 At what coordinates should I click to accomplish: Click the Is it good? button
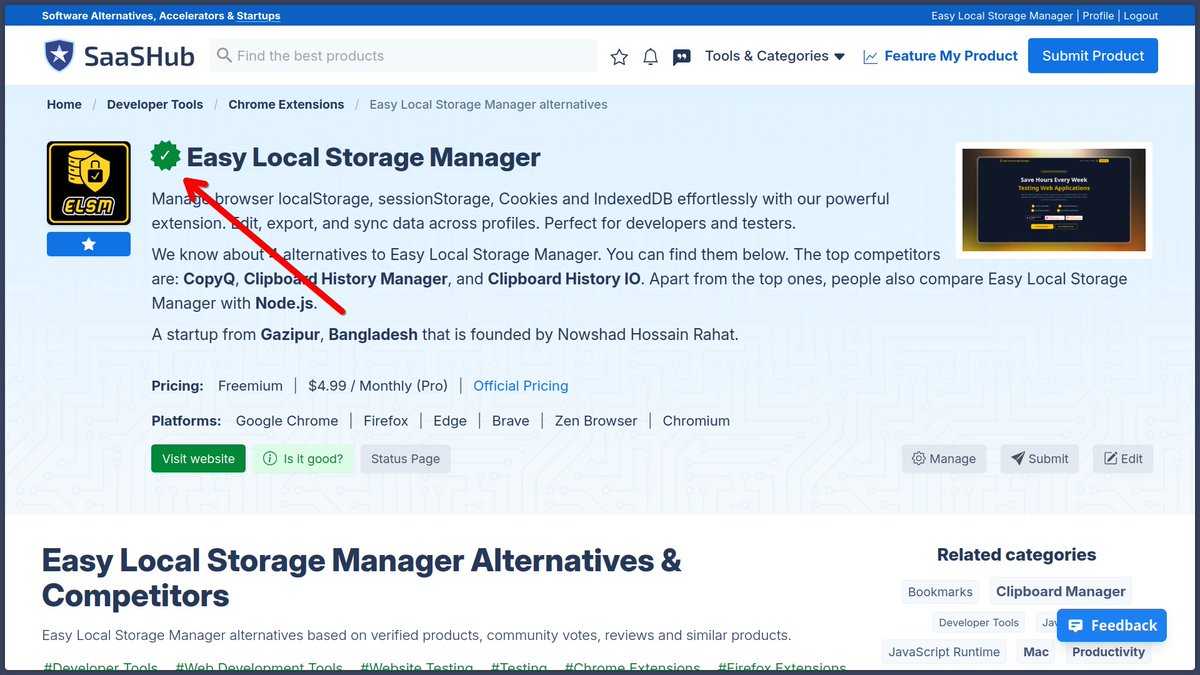pyautogui.click(x=303, y=459)
